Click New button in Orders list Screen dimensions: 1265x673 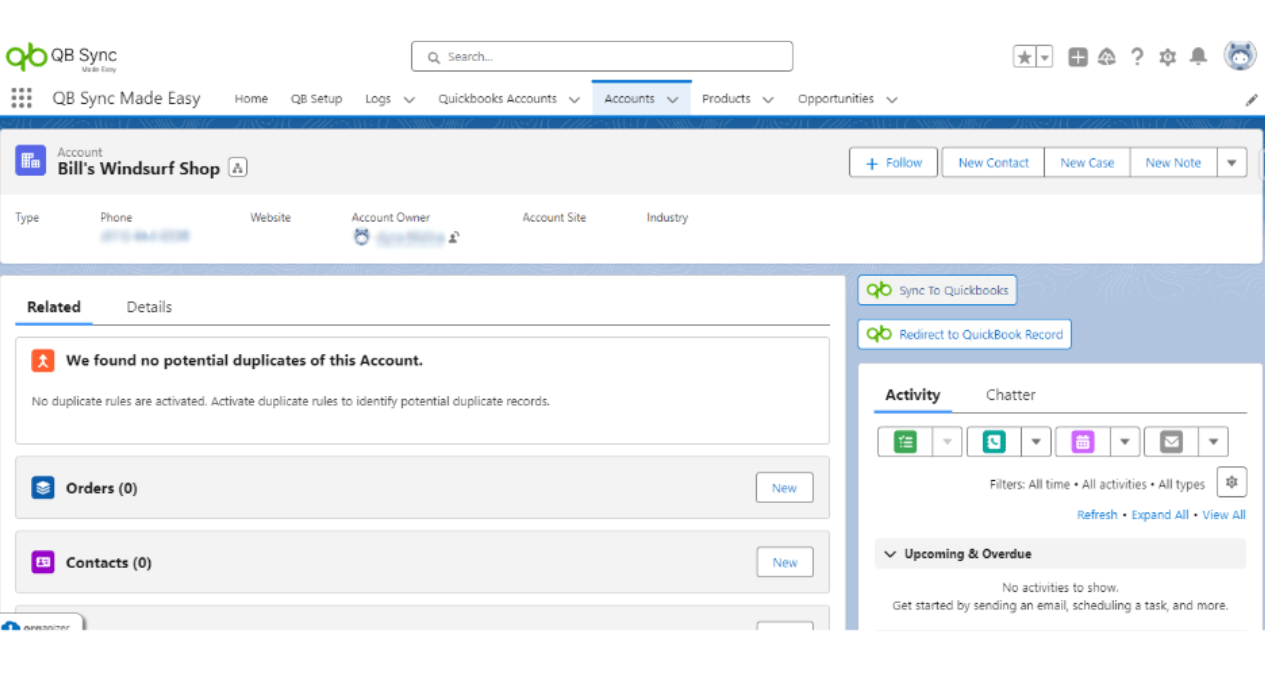pos(784,488)
